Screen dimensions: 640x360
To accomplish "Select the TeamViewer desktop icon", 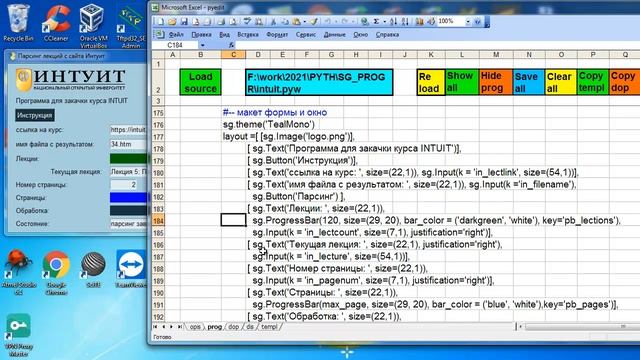I will pyautogui.click(x=131, y=269).
